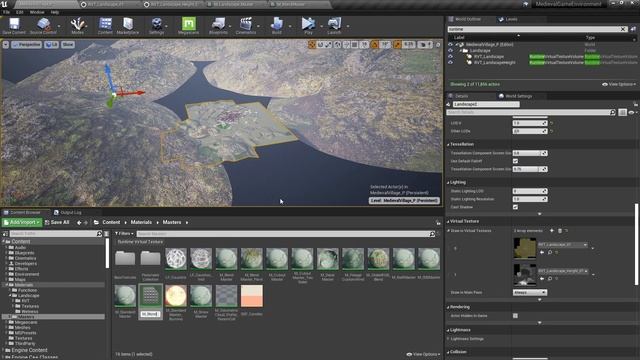Toggle visibility eye for MedievalVillage_P row
Viewport: 640px width, 360px height.
coord(450,44)
